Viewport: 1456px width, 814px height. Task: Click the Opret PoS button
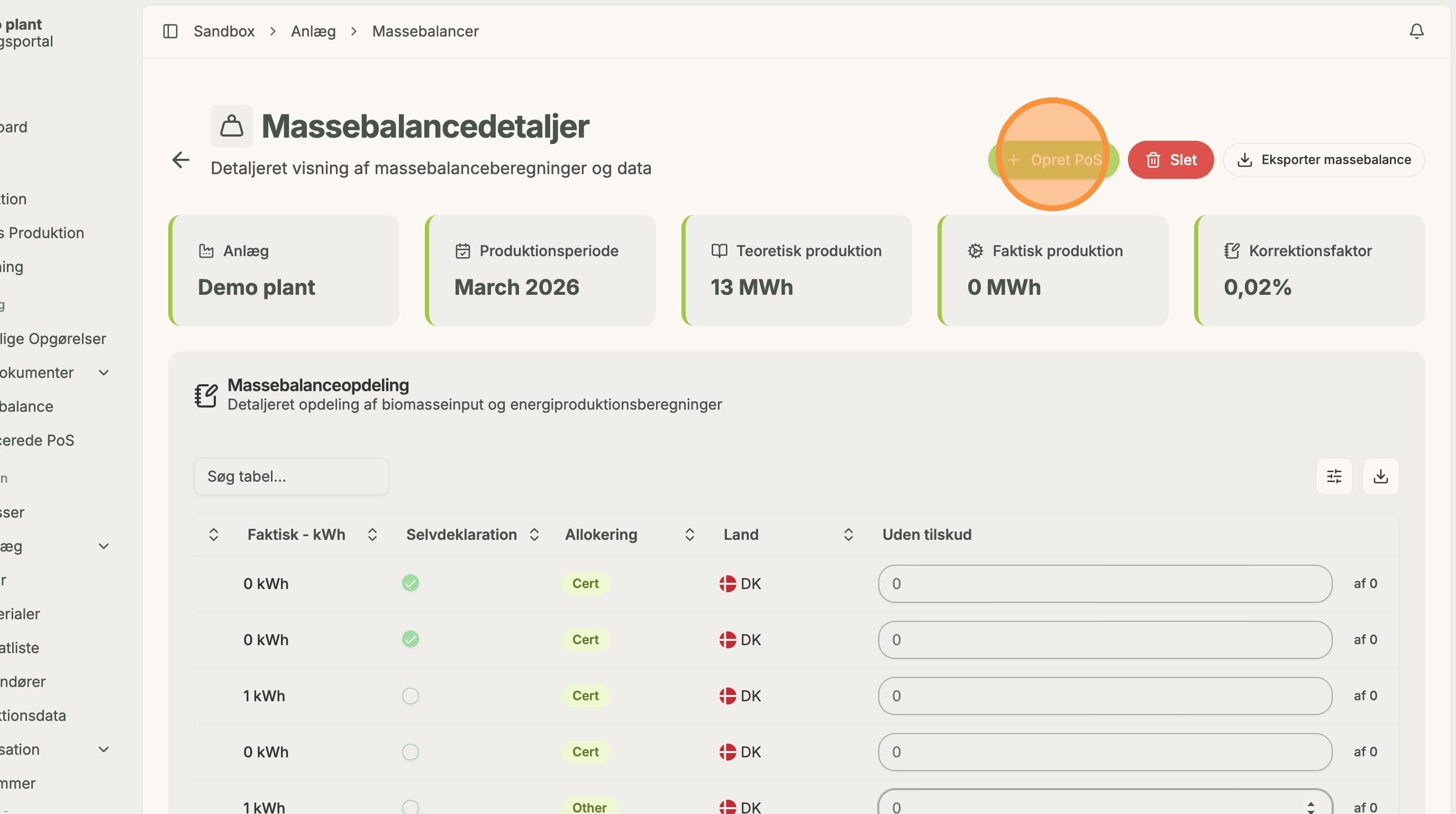[x=1053, y=160]
